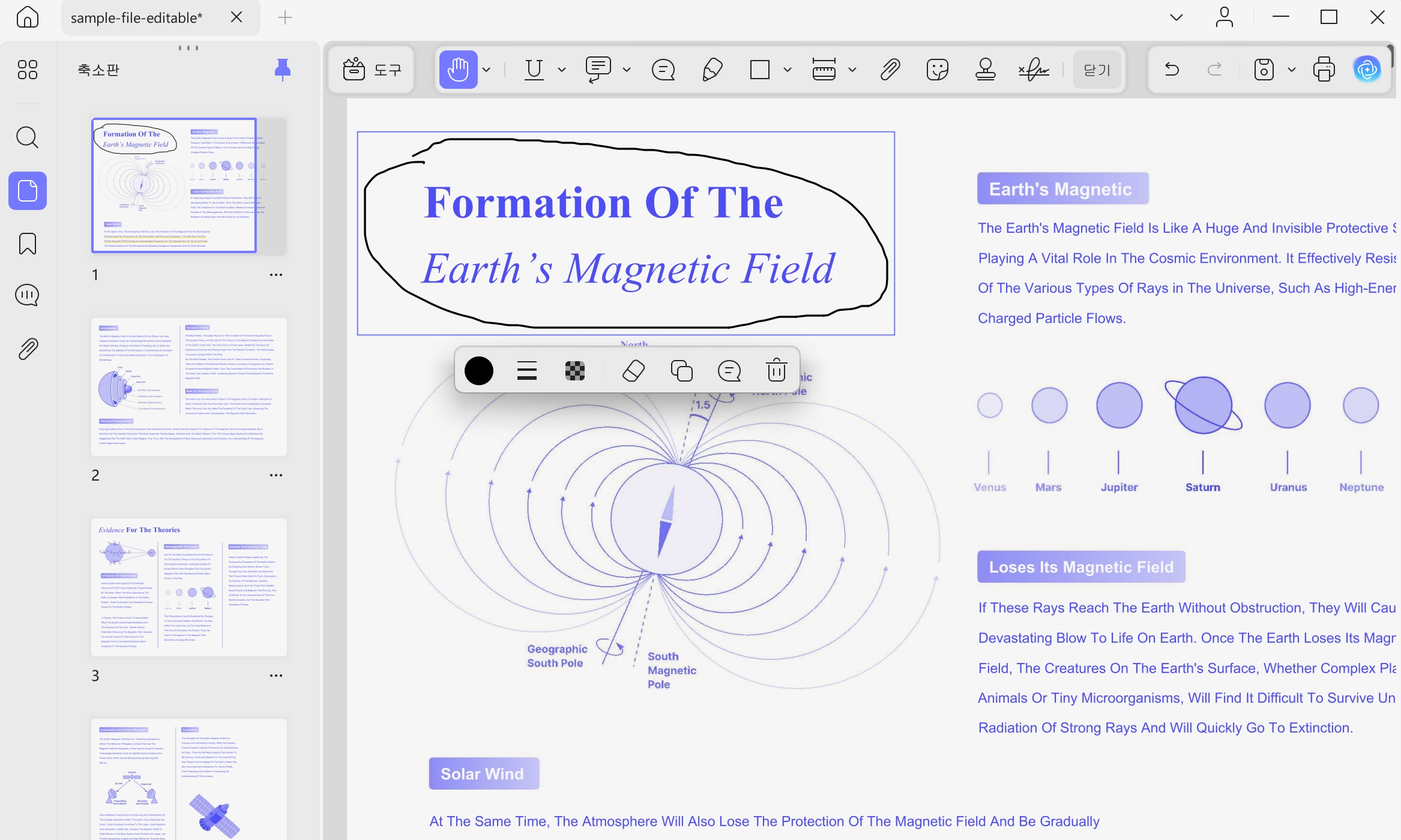
Task: Select page 2 thumbnail
Action: [189, 387]
